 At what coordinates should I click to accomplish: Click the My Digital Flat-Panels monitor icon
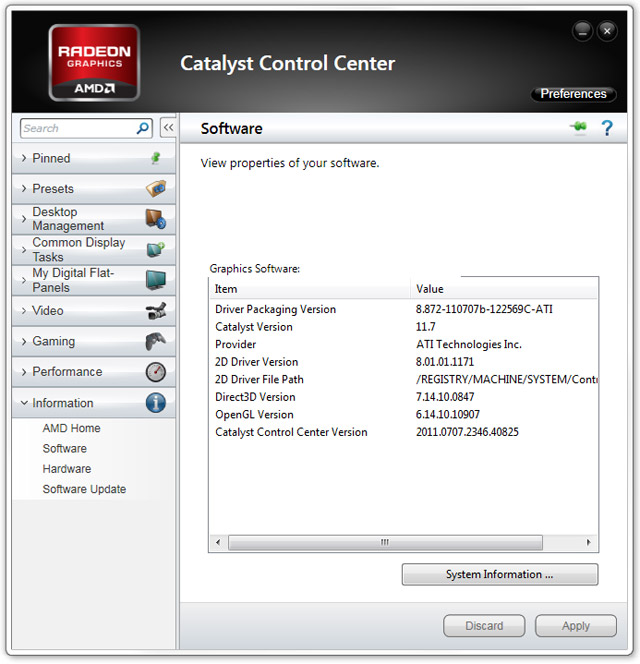pyautogui.click(x=155, y=280)
